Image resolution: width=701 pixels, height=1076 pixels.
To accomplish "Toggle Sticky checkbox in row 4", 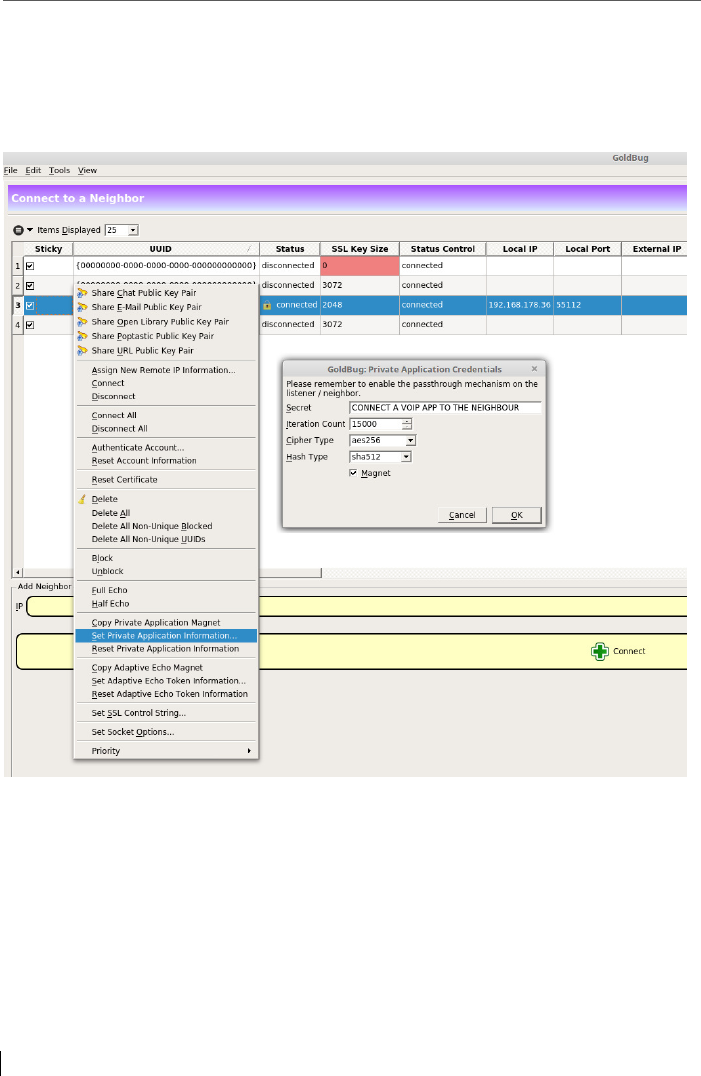I will pos(30,325).
